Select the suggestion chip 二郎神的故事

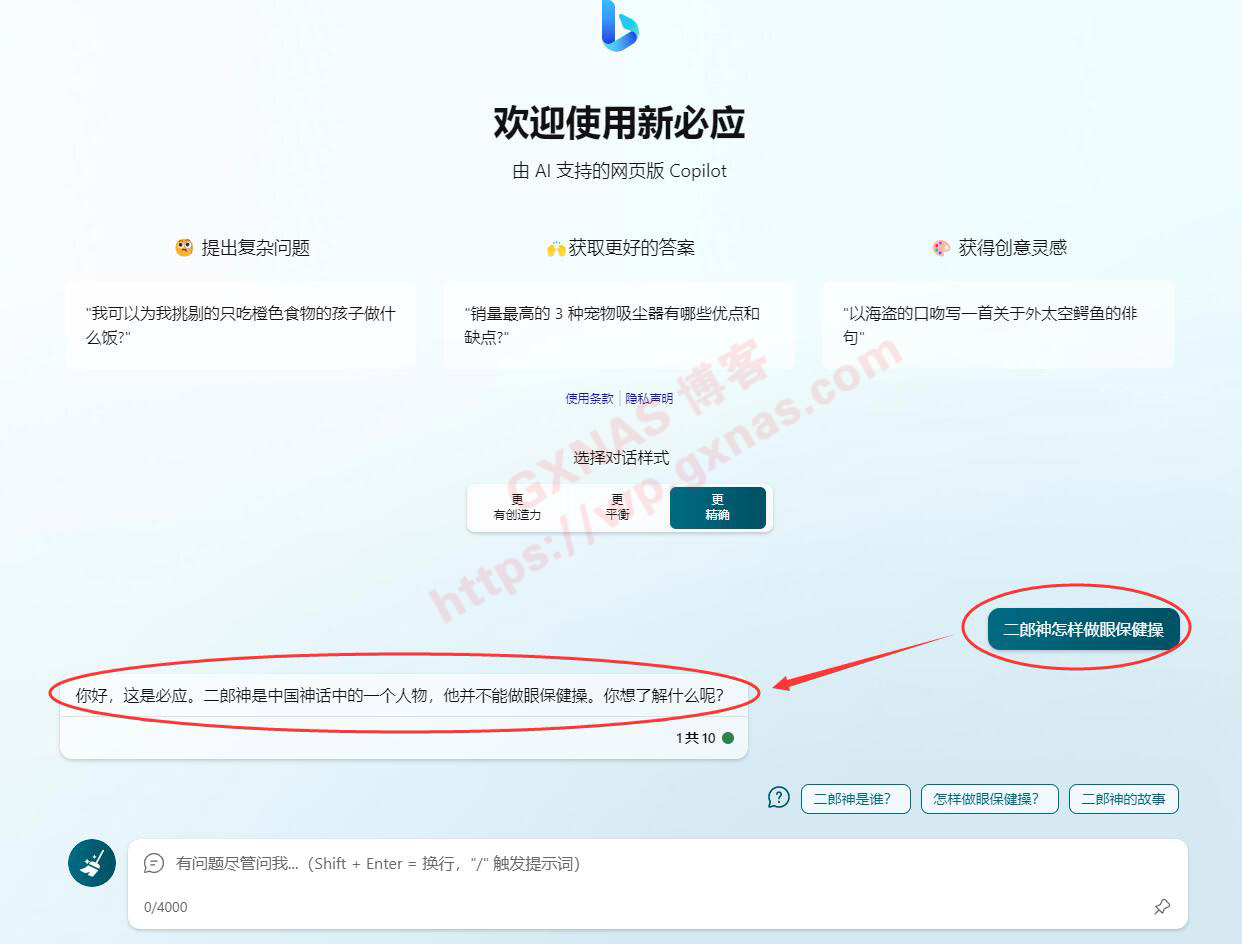(x=1123, y=799)
